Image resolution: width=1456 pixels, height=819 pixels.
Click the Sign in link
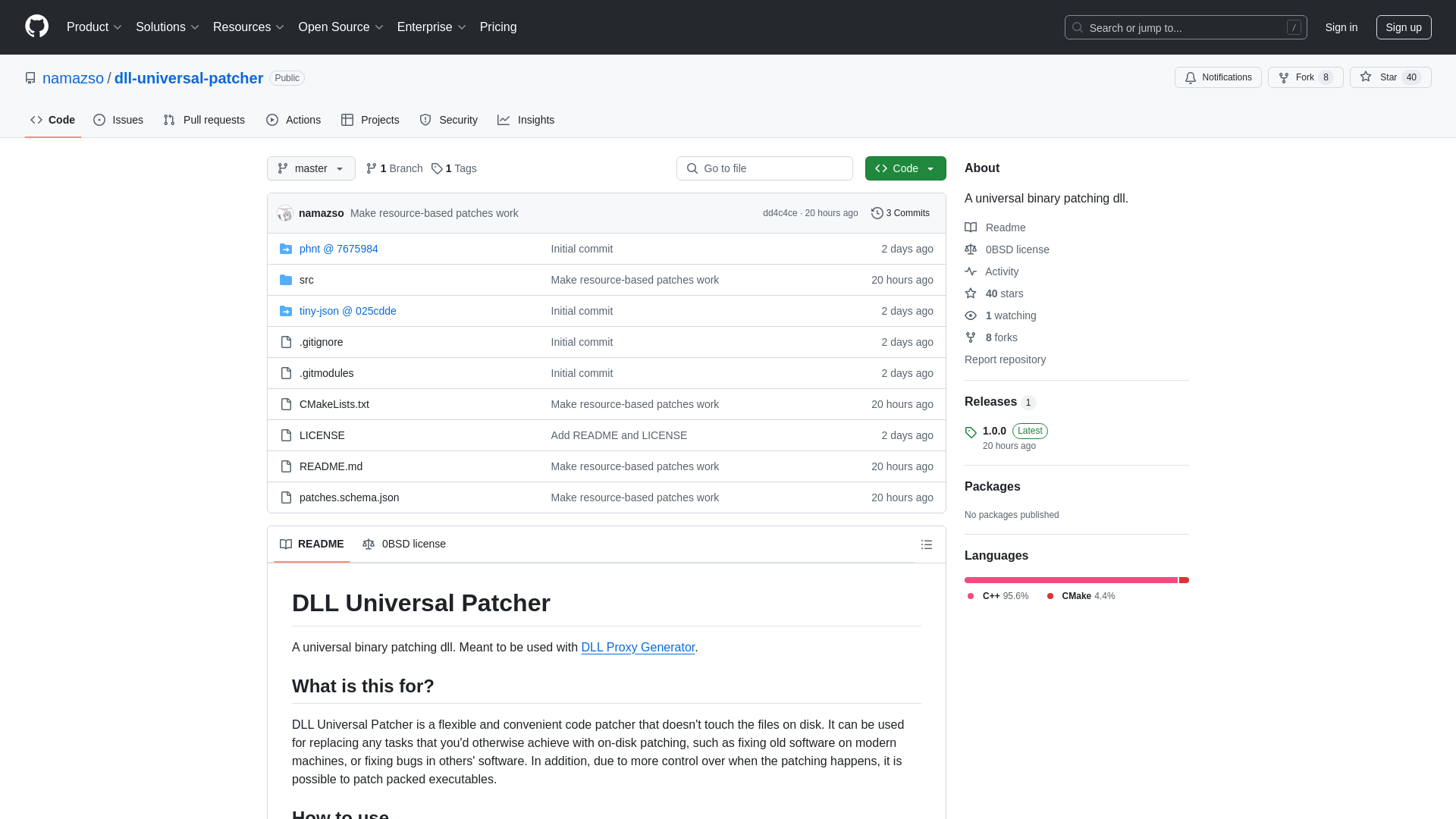[x=1341, y=27]
